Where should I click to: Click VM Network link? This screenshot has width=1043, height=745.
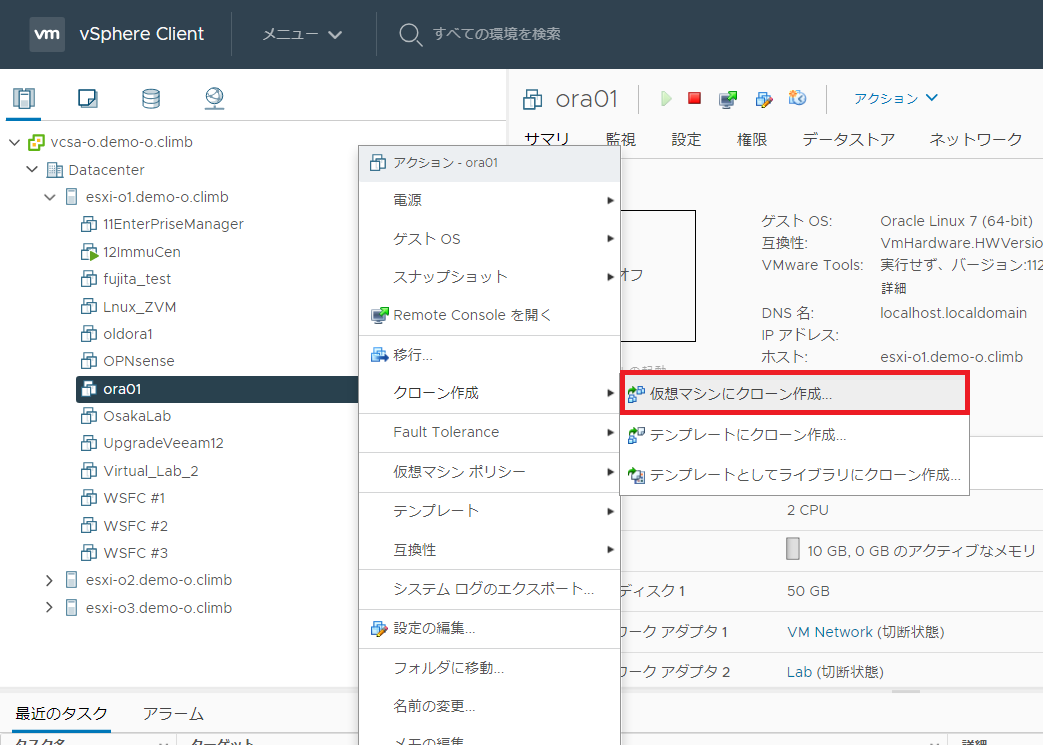[829, 632]
